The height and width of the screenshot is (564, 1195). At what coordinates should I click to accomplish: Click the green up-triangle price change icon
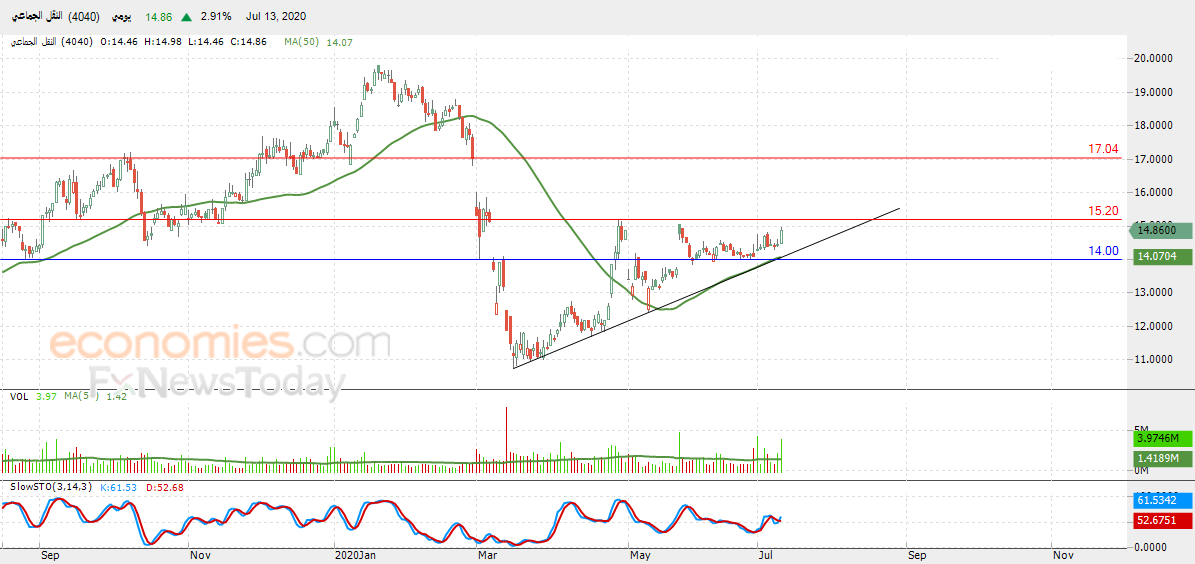coord(186,16)
